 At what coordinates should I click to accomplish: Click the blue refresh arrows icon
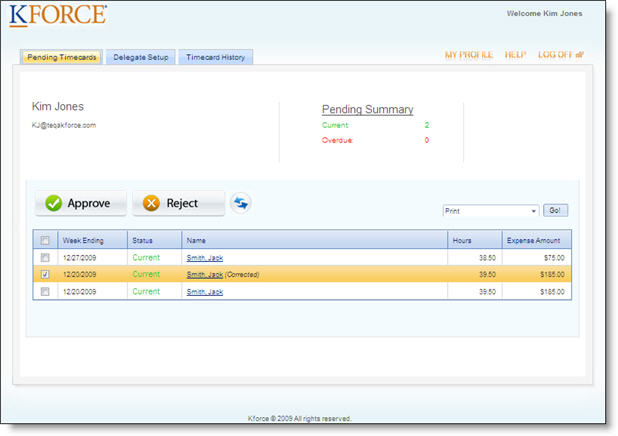pyautogui.click(x=240, y=203)
